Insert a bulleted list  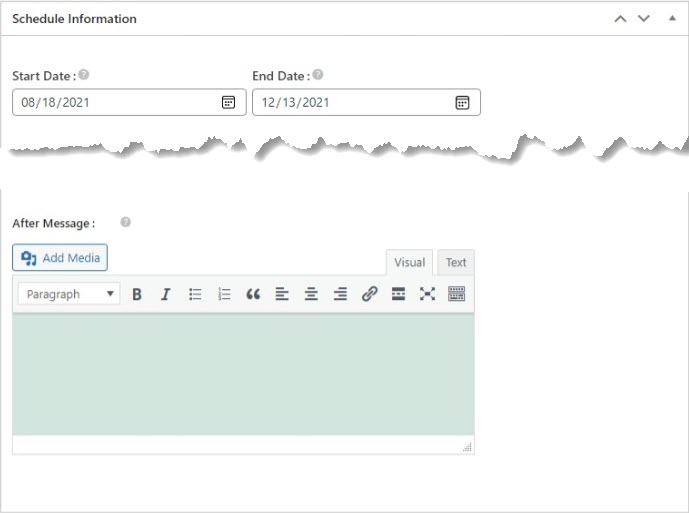[x=195, y=294]
